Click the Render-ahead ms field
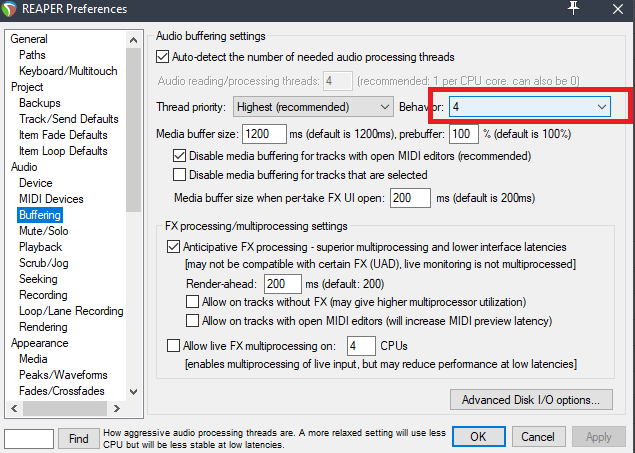635x453 pixels. tap(282, 283)
